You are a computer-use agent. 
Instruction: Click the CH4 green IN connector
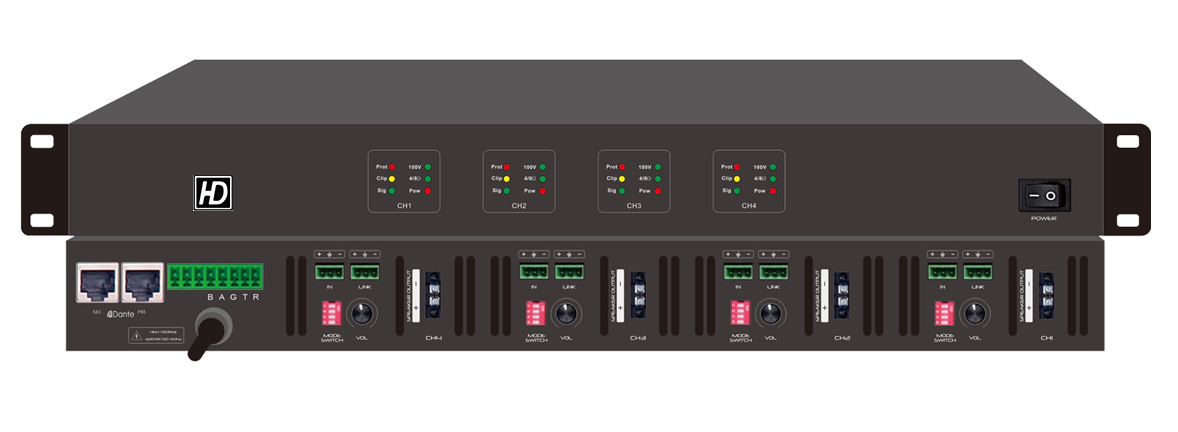(328, 272)
